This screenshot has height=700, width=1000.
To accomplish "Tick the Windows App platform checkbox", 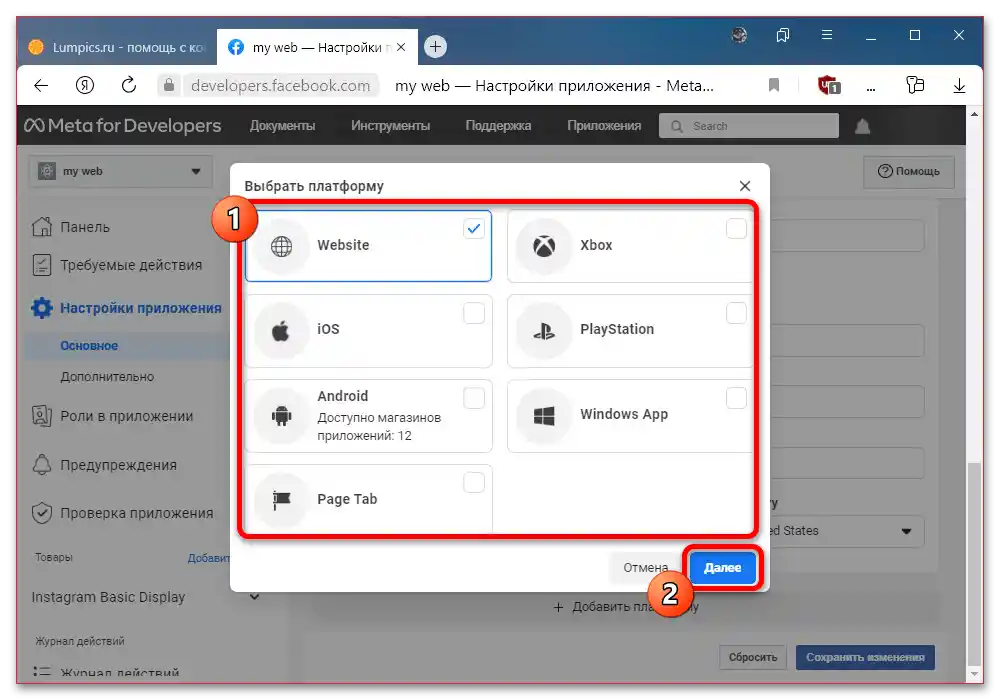I will [x=736, y=398].
